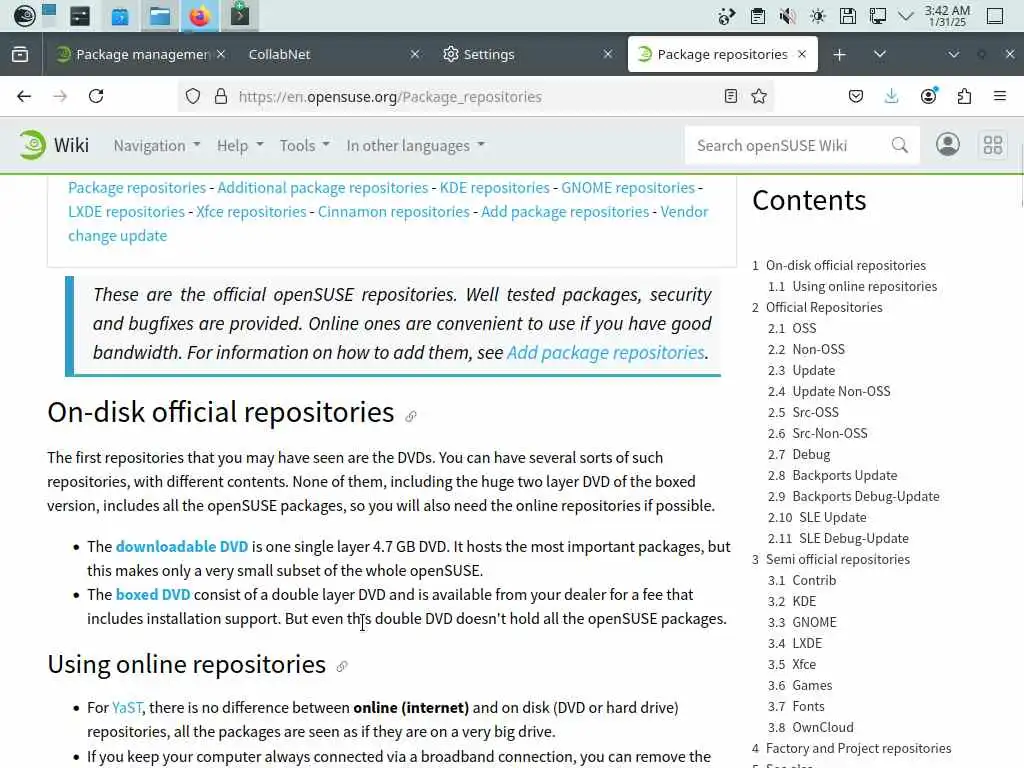The width and height of the screenshot is (1024, 768).
Task: Open the brightness tray icon
Action: pos(818,16)
